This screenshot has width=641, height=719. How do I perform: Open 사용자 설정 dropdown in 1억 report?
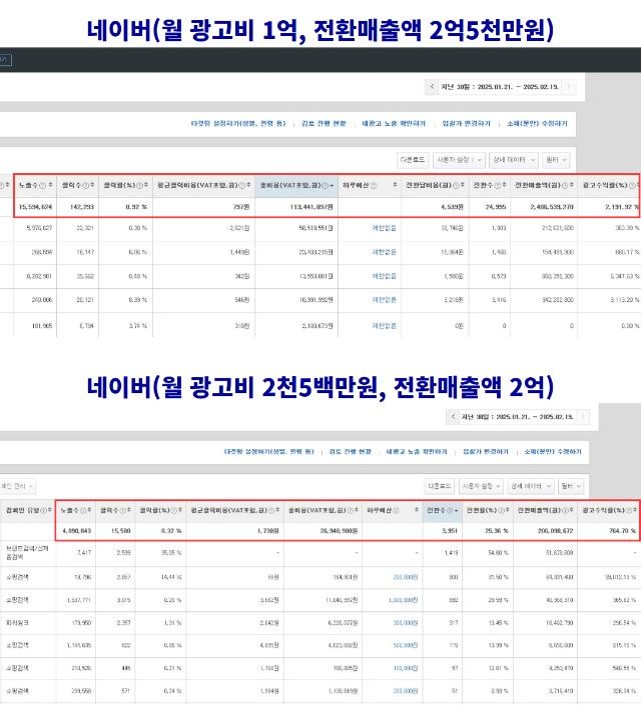pos(459,160)
